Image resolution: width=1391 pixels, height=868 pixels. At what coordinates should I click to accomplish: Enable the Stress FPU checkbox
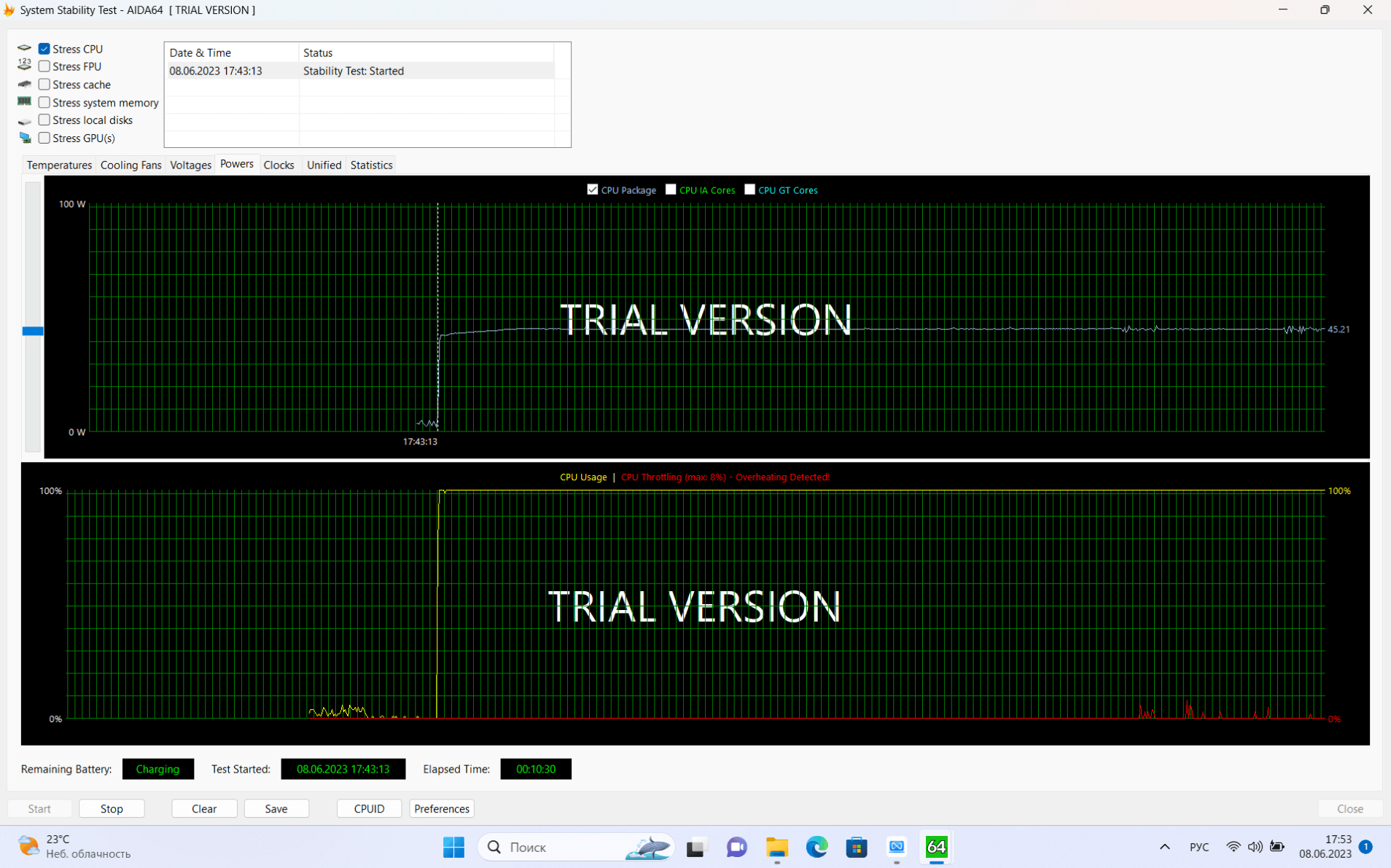(44, 66)
